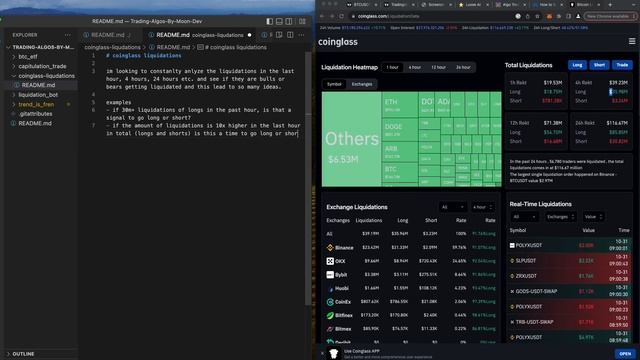
Task: Open Explorer panel more actions ellipsis
Action: coord(68,35)
